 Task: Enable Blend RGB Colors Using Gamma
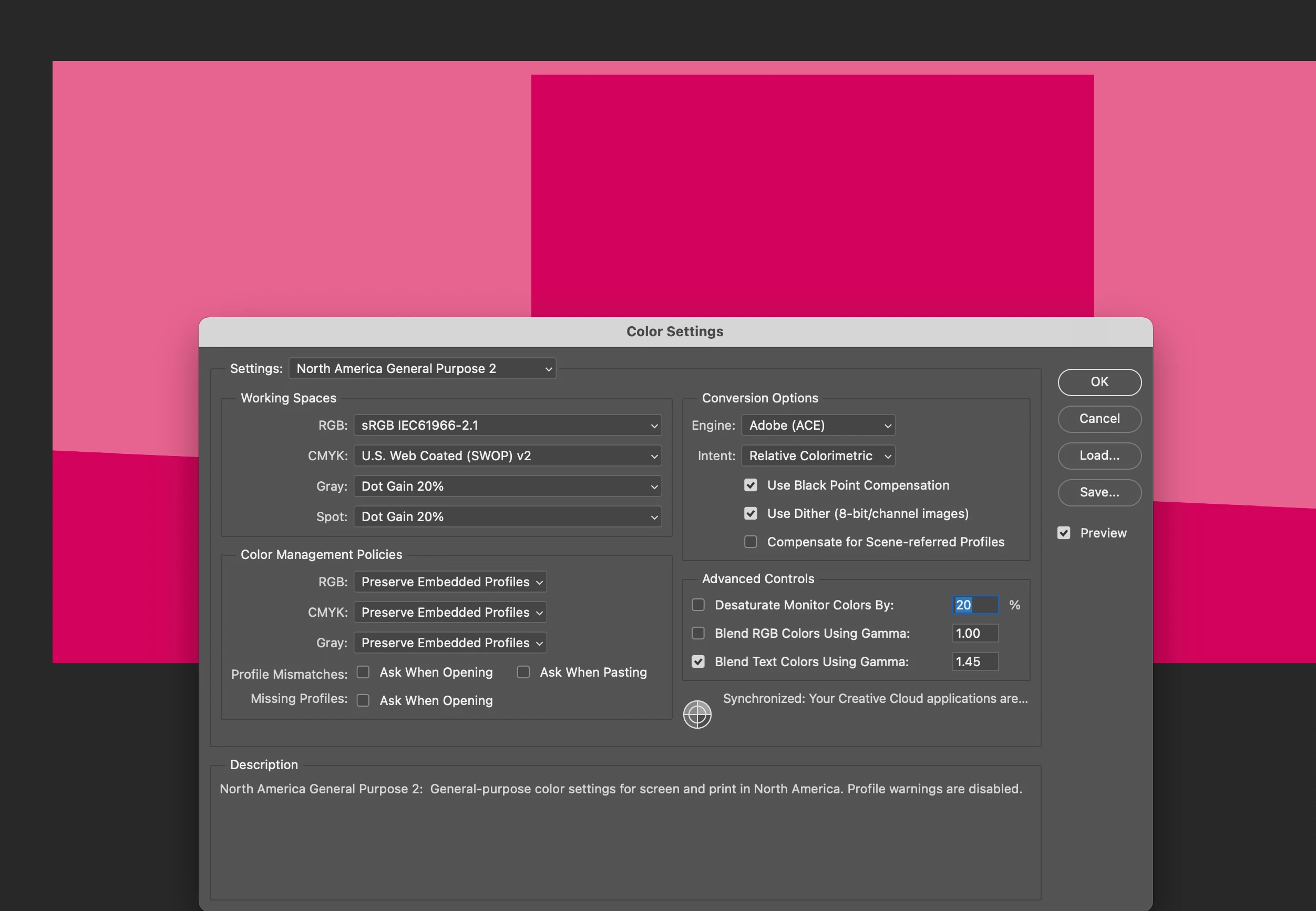tap(698, 633)
